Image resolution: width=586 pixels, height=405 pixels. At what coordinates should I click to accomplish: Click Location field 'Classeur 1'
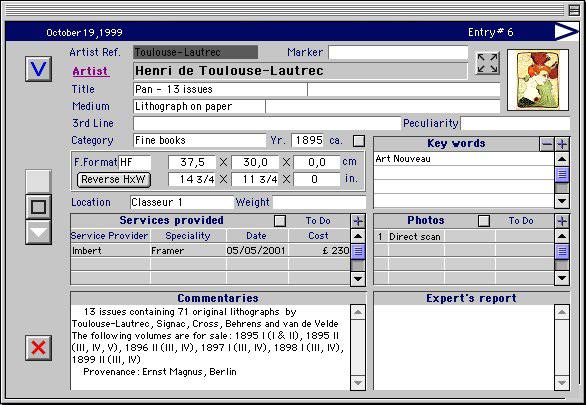[182, 202]
